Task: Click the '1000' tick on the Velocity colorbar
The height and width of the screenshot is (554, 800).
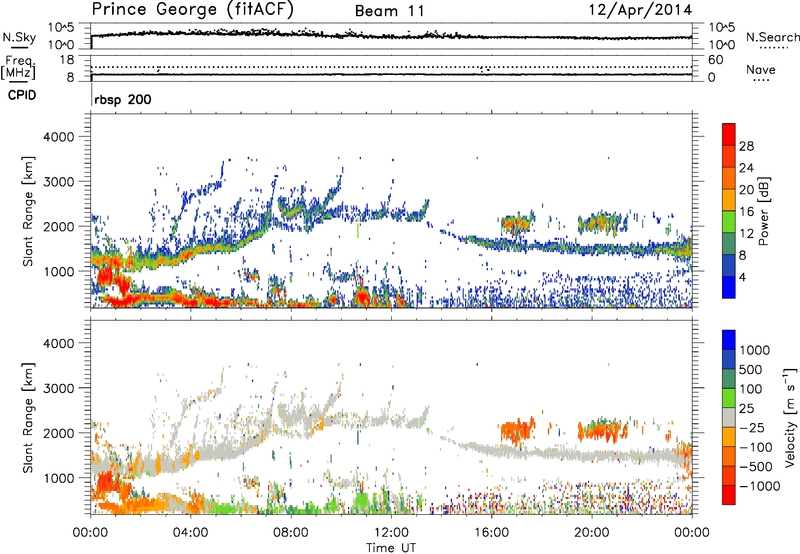Action: tap(755, 350)
